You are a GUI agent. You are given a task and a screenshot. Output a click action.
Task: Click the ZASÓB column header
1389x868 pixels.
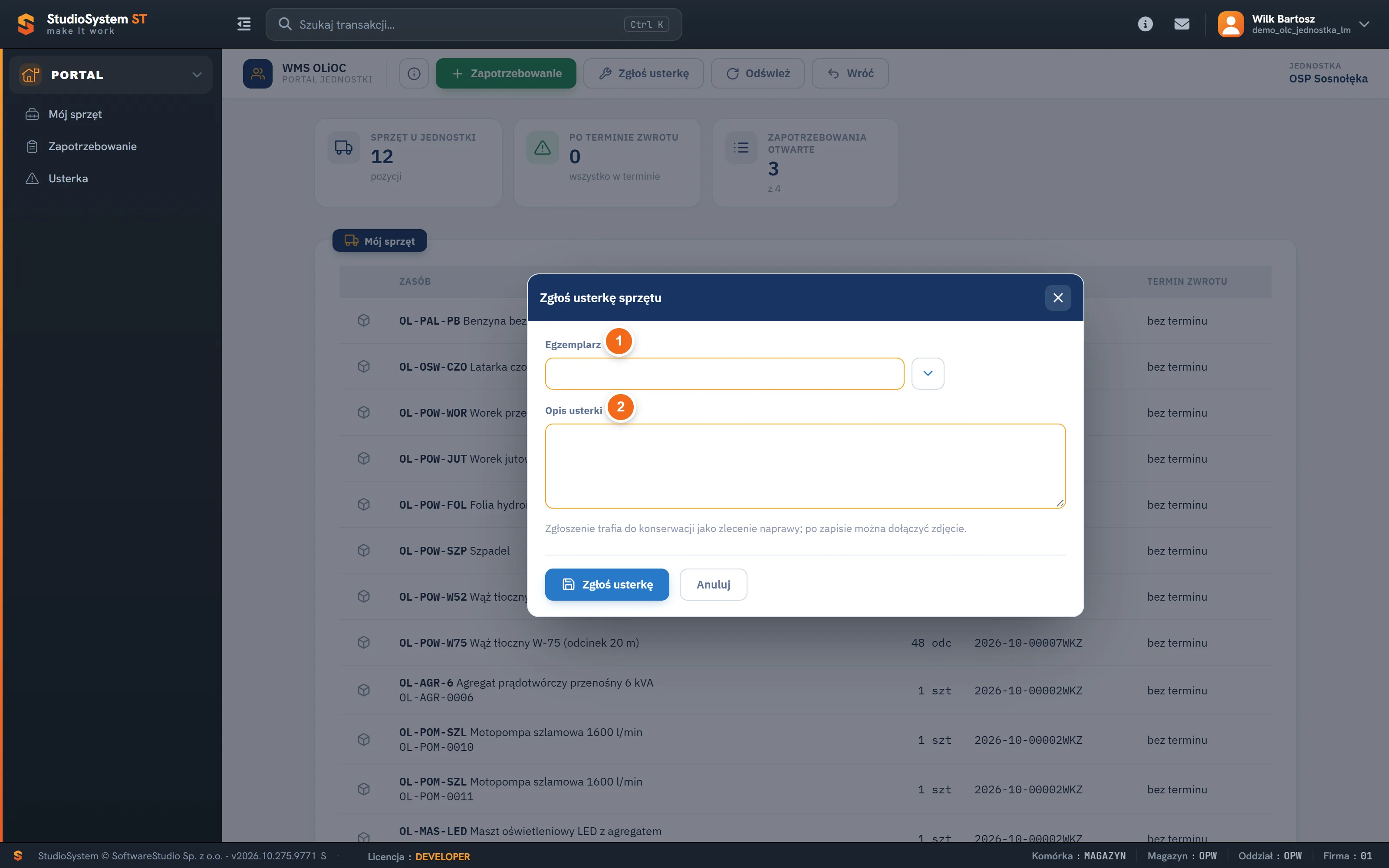click(415, 281)
